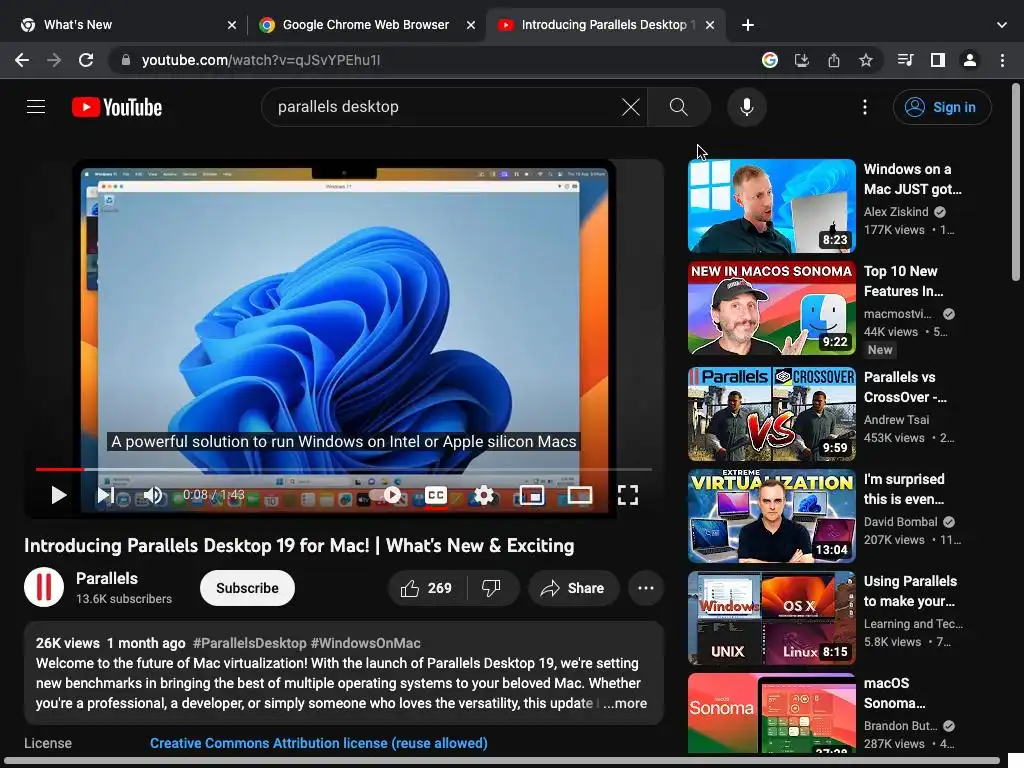
Task: Open the Parallels channel name link
Action: tap(107, 579)
